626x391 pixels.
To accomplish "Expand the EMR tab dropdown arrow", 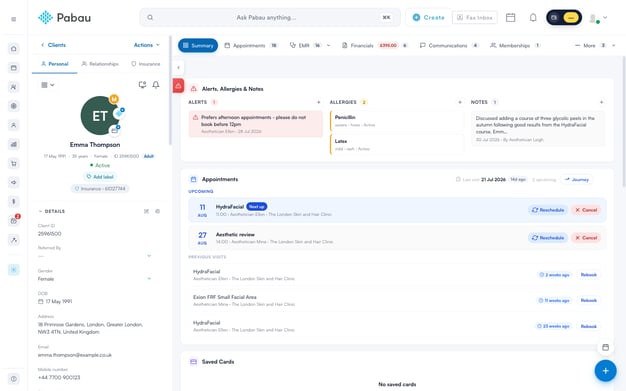I will [329, 46].
